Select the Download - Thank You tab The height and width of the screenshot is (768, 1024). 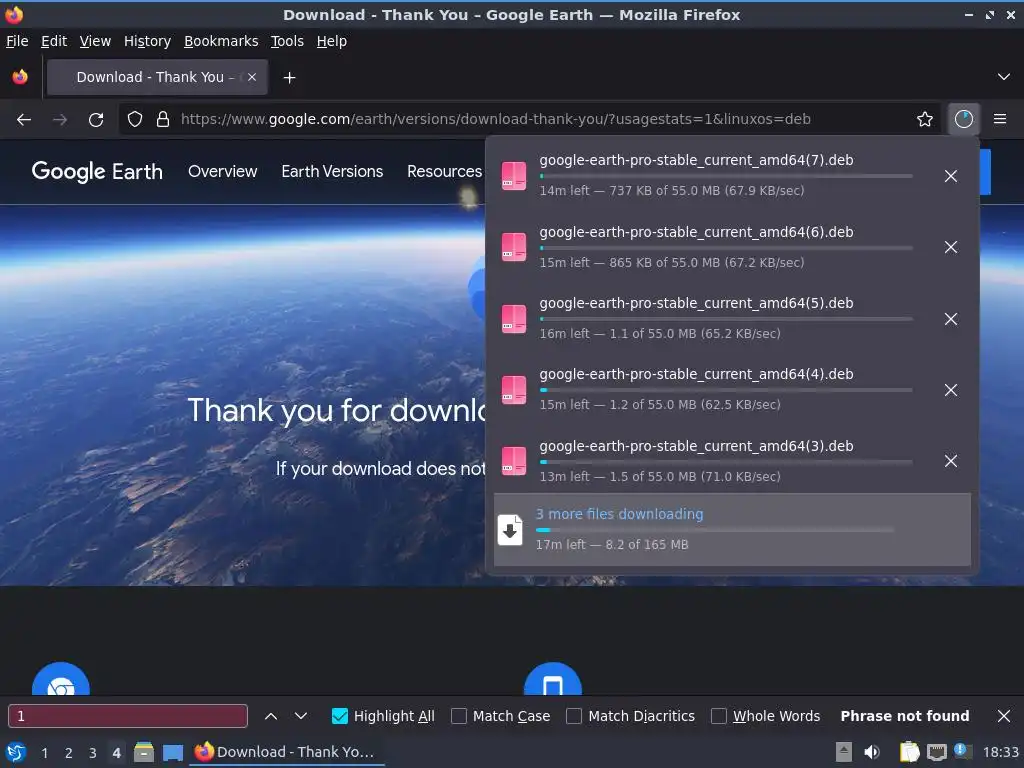click(x=157, y=77)
